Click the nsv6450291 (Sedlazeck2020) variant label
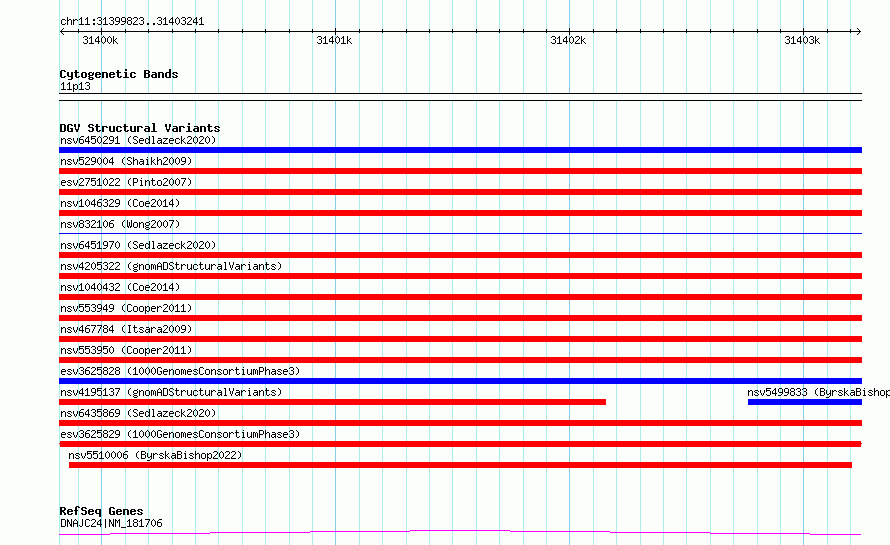 point(138,140)
